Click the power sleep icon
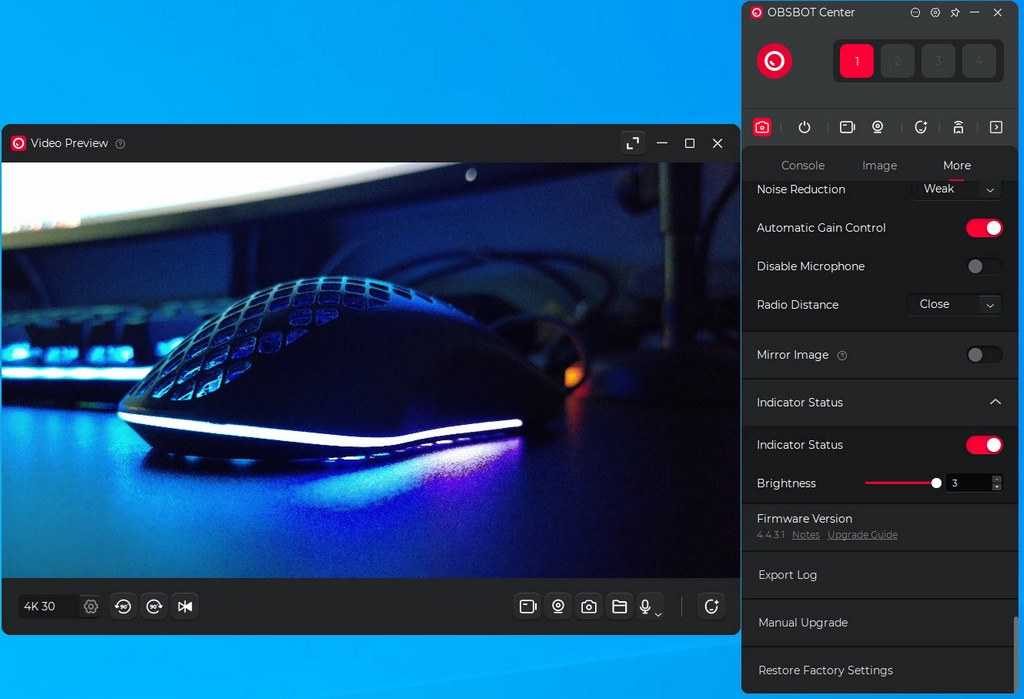1024x699 pixels. [x=804, y=127]
